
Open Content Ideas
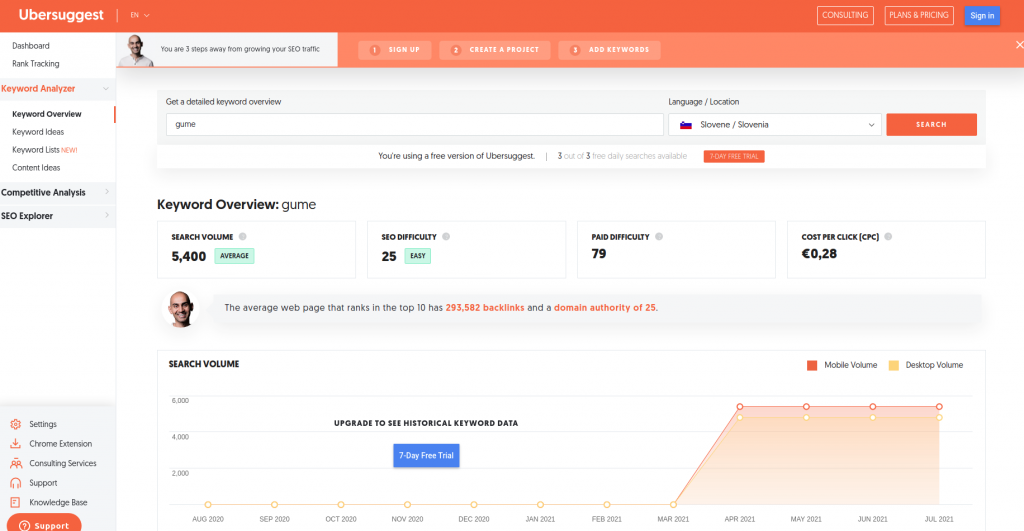pos(36,168)
